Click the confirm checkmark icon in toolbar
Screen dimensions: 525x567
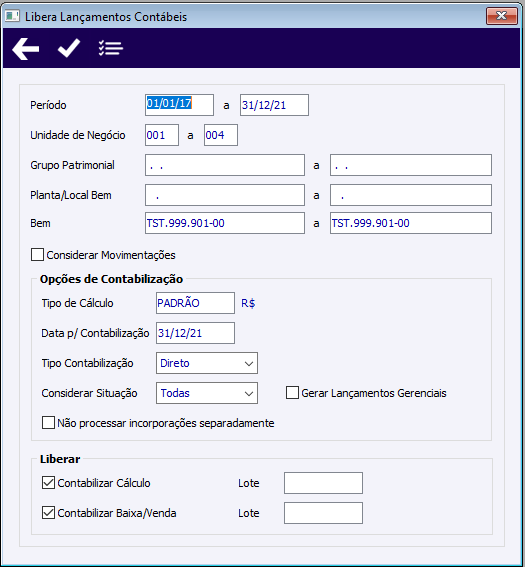[x=69, y=48]
